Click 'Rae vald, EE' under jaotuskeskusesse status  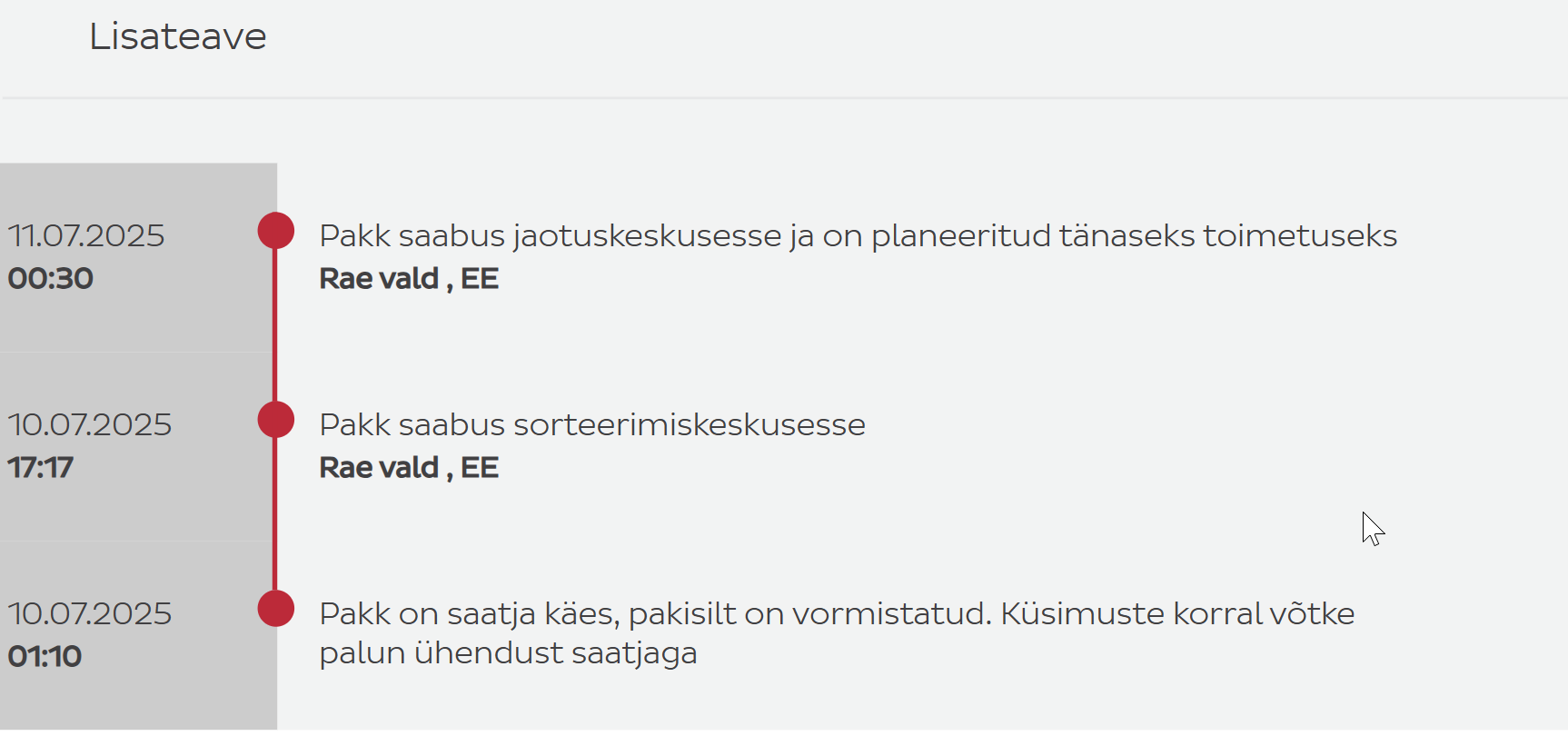point(409,278)
